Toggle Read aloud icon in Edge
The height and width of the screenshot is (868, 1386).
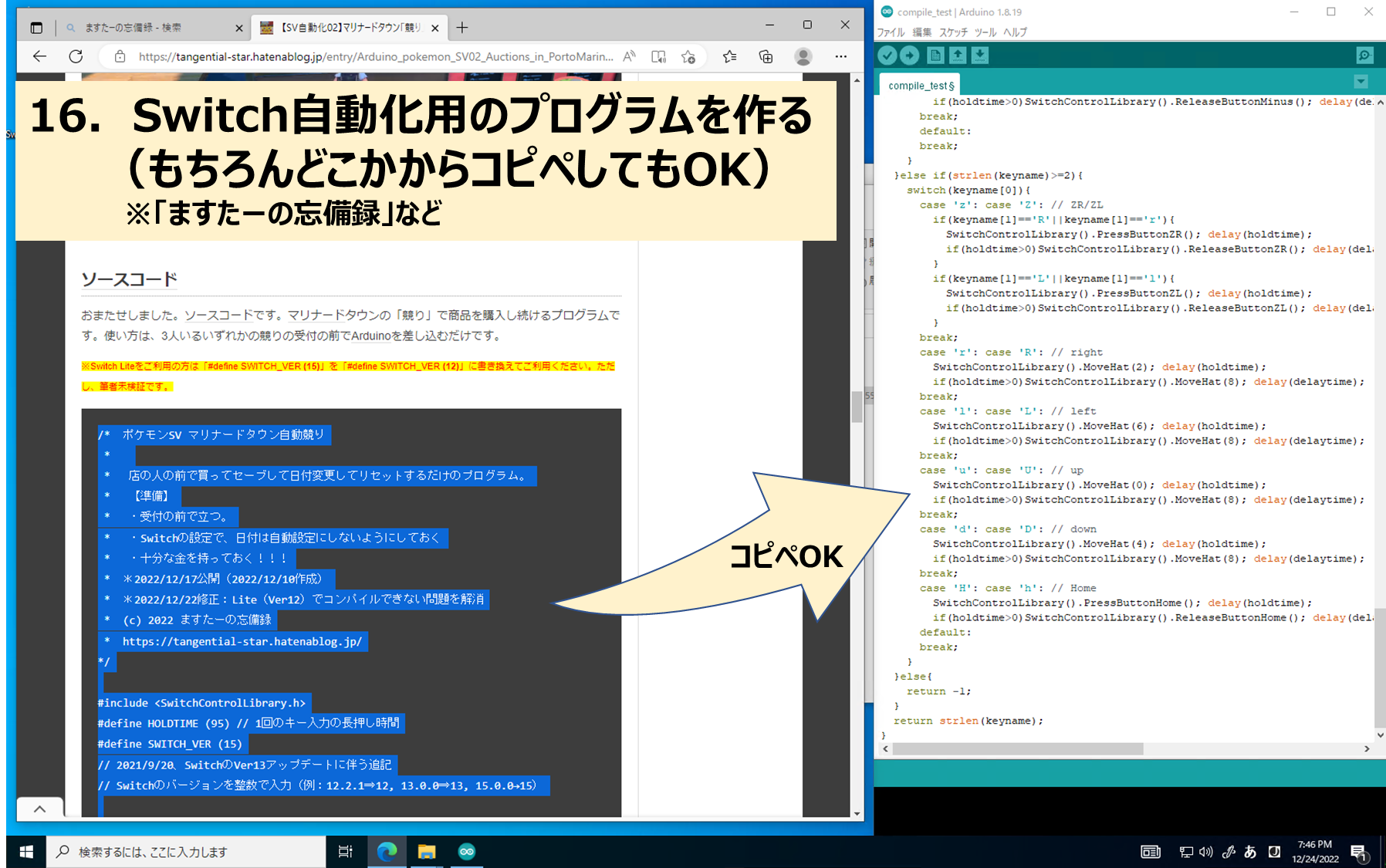(x=630, y=56)
